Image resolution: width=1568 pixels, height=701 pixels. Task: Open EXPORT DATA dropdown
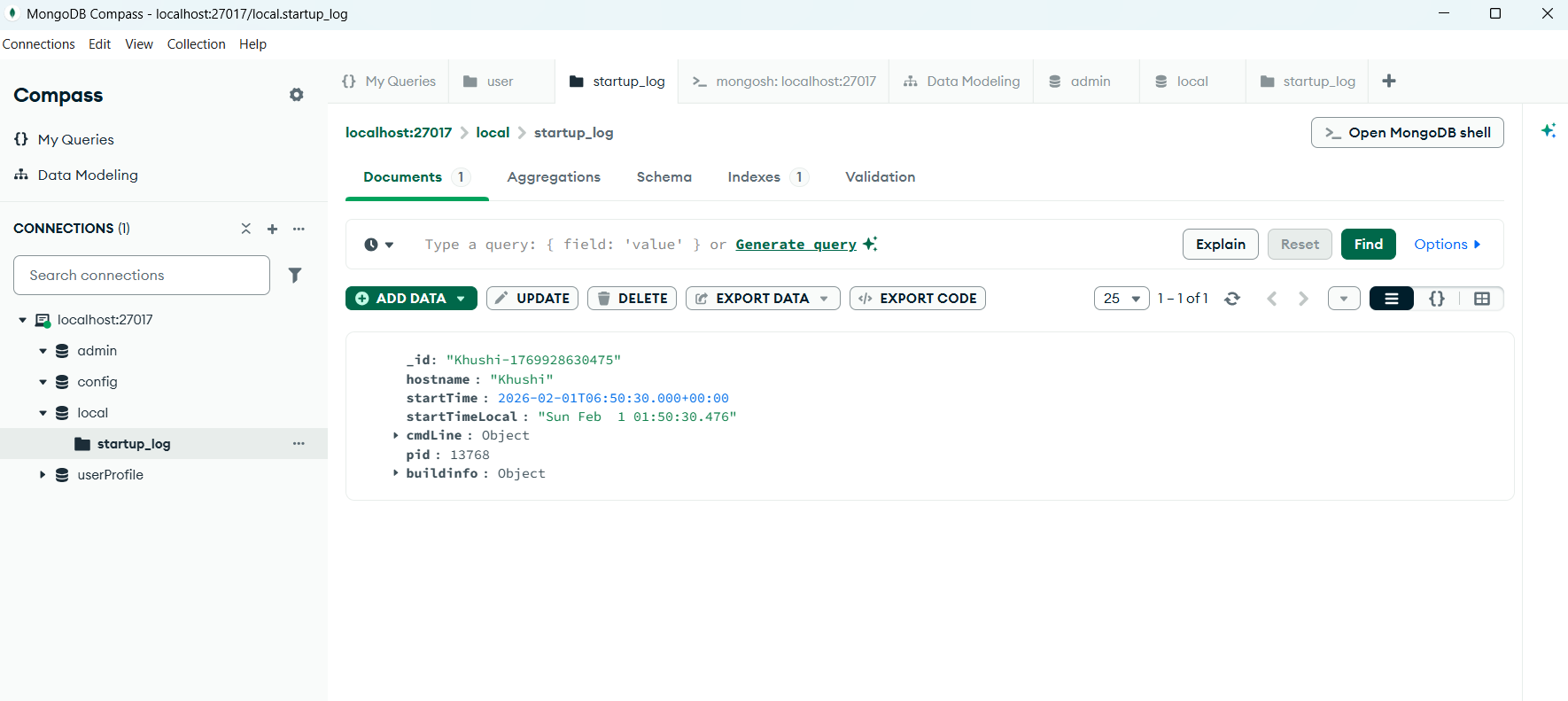pos(763,299)
